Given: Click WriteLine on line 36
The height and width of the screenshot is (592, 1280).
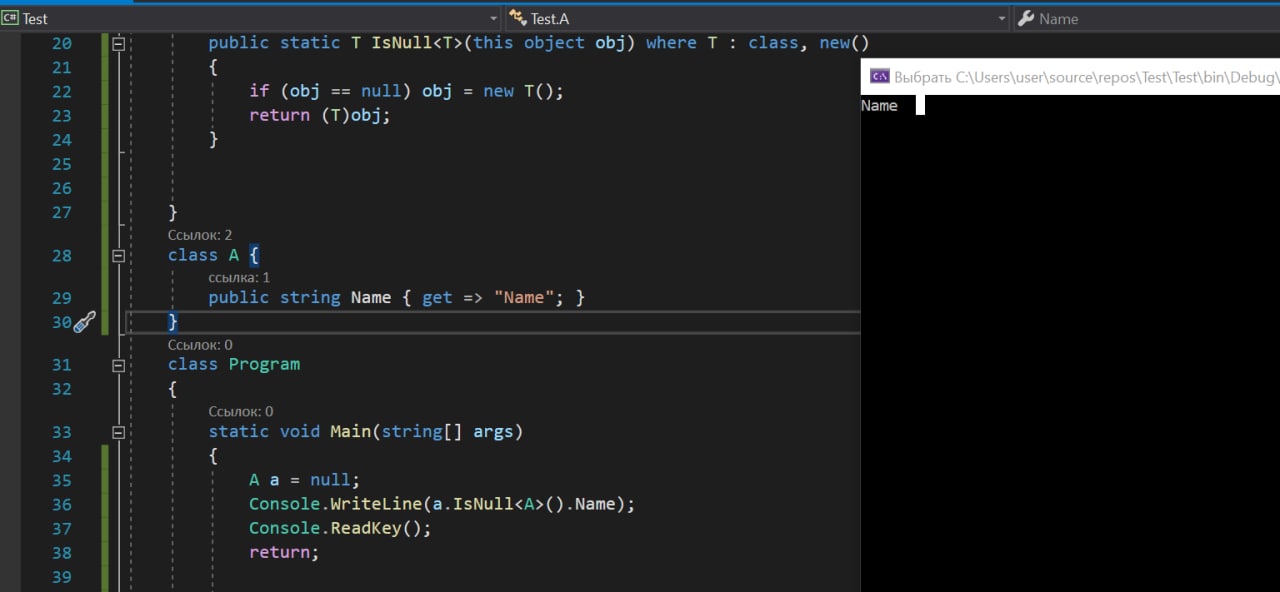Looking at the screenshot, I should (x=376, y=504).
